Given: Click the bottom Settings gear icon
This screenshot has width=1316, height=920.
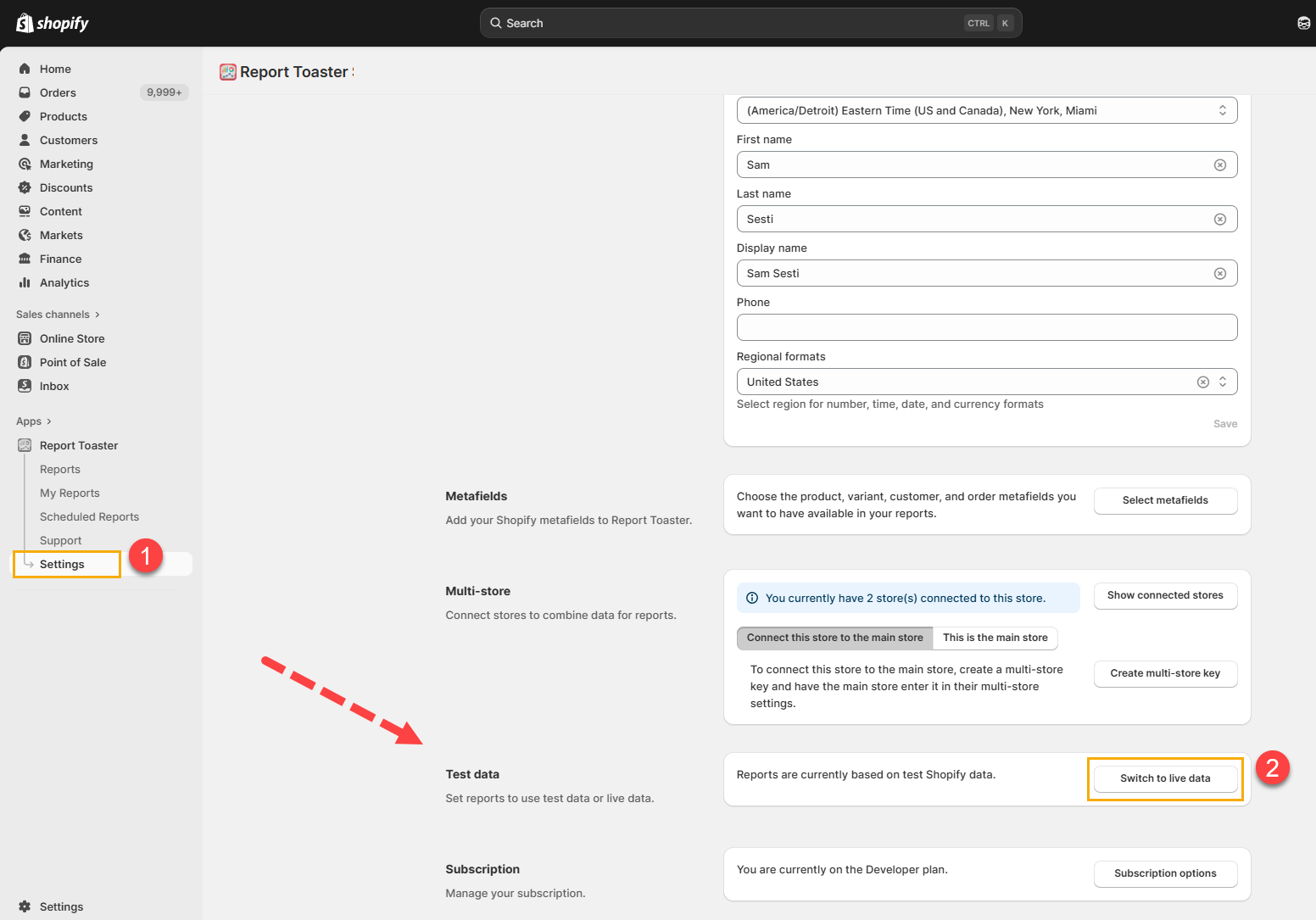Looking at the screenshot, I should pyautogui.click(x=25, y=906).
